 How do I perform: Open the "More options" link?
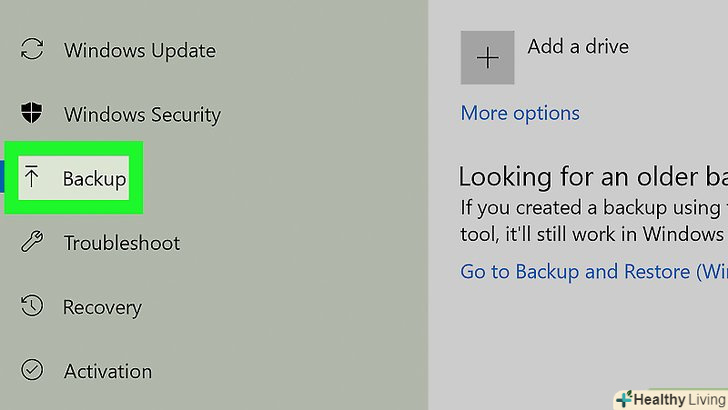pos(520,113)
